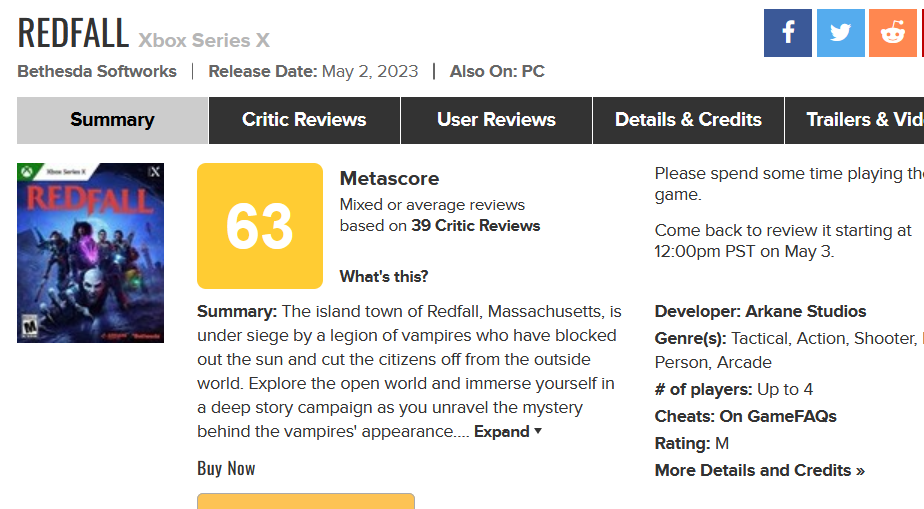Open Details & Credits tab
This screenshot has width=924, height=509.
pyautogui.click(x=688, y=120)
